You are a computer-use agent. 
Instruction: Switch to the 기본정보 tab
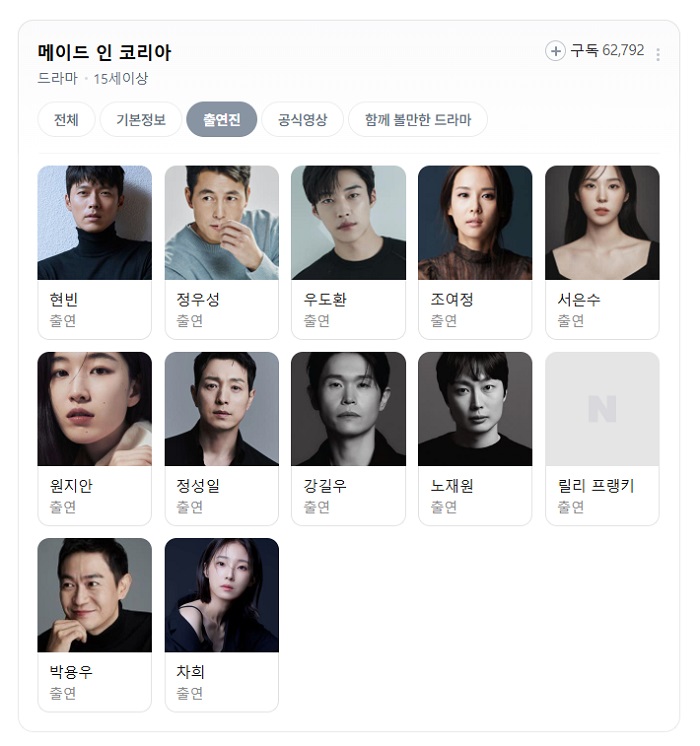click(141, 119)
